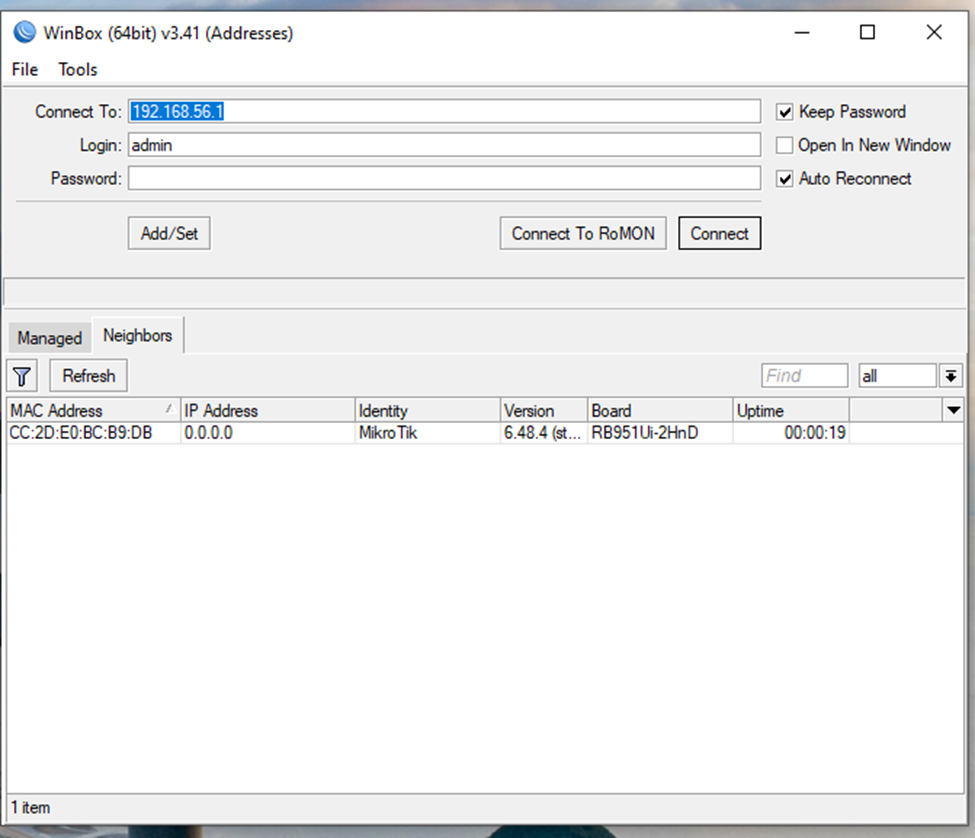Uncheck the Keep Password checkbox
The height and width of the screenshot is (838, 975).
[784, 111]
